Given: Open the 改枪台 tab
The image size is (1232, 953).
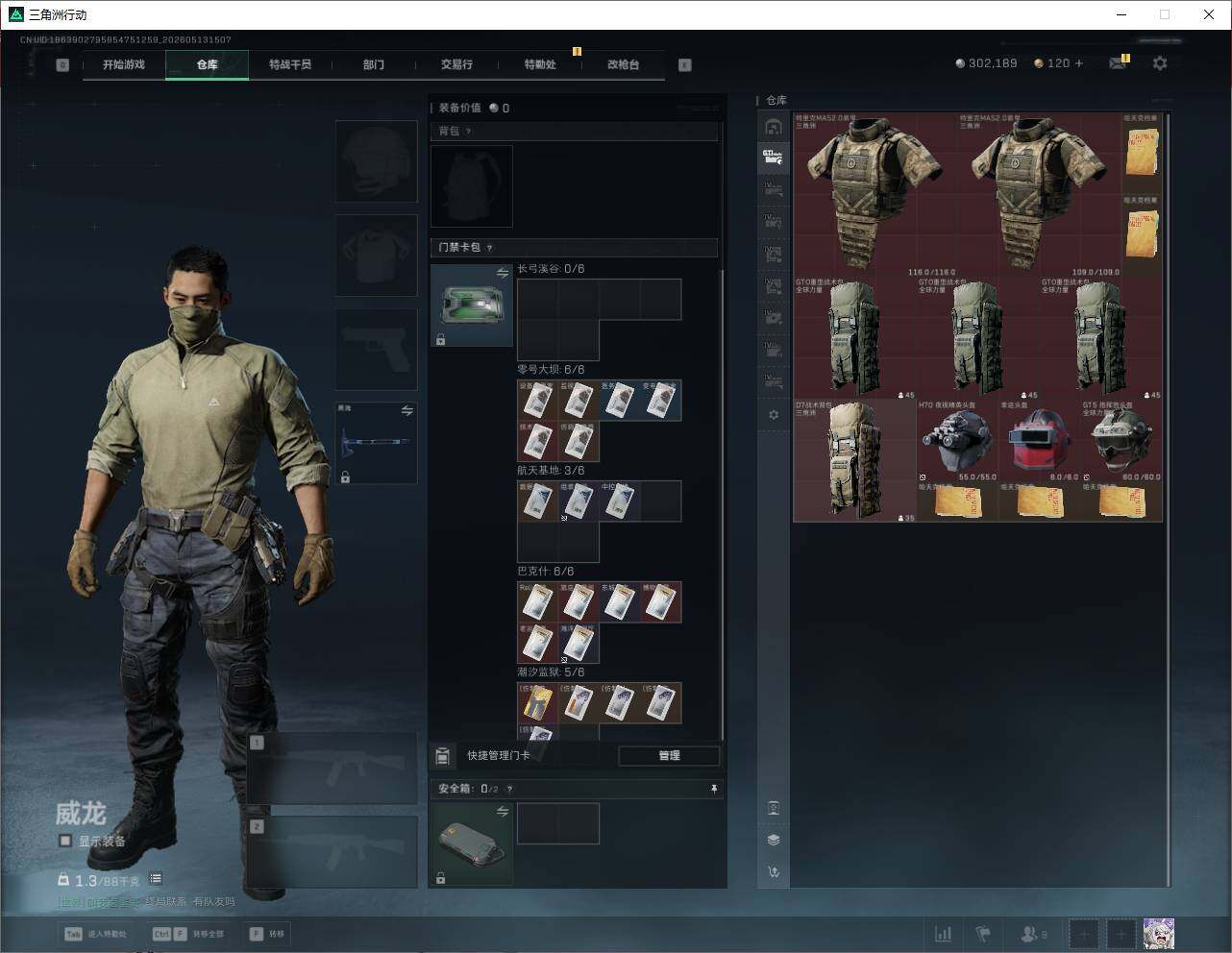Looking at the screenshot, I should [x=623, y=64].
